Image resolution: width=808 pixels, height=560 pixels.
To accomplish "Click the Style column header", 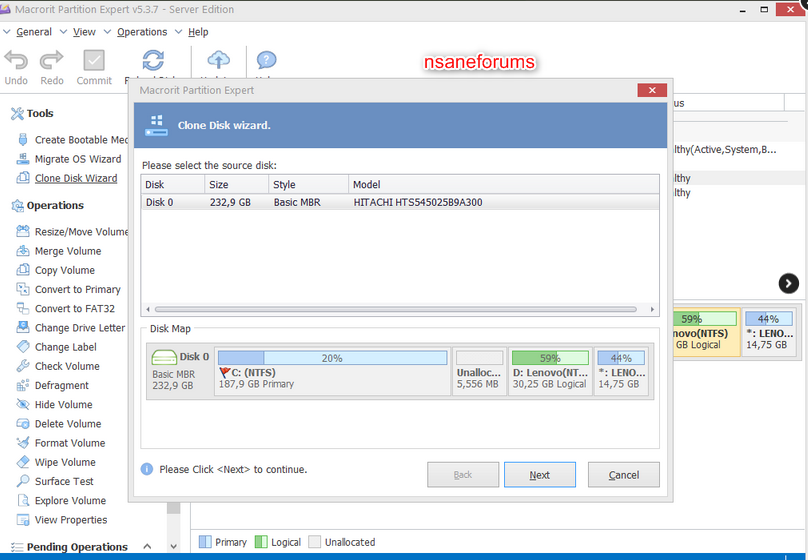I will click(309, 184).
